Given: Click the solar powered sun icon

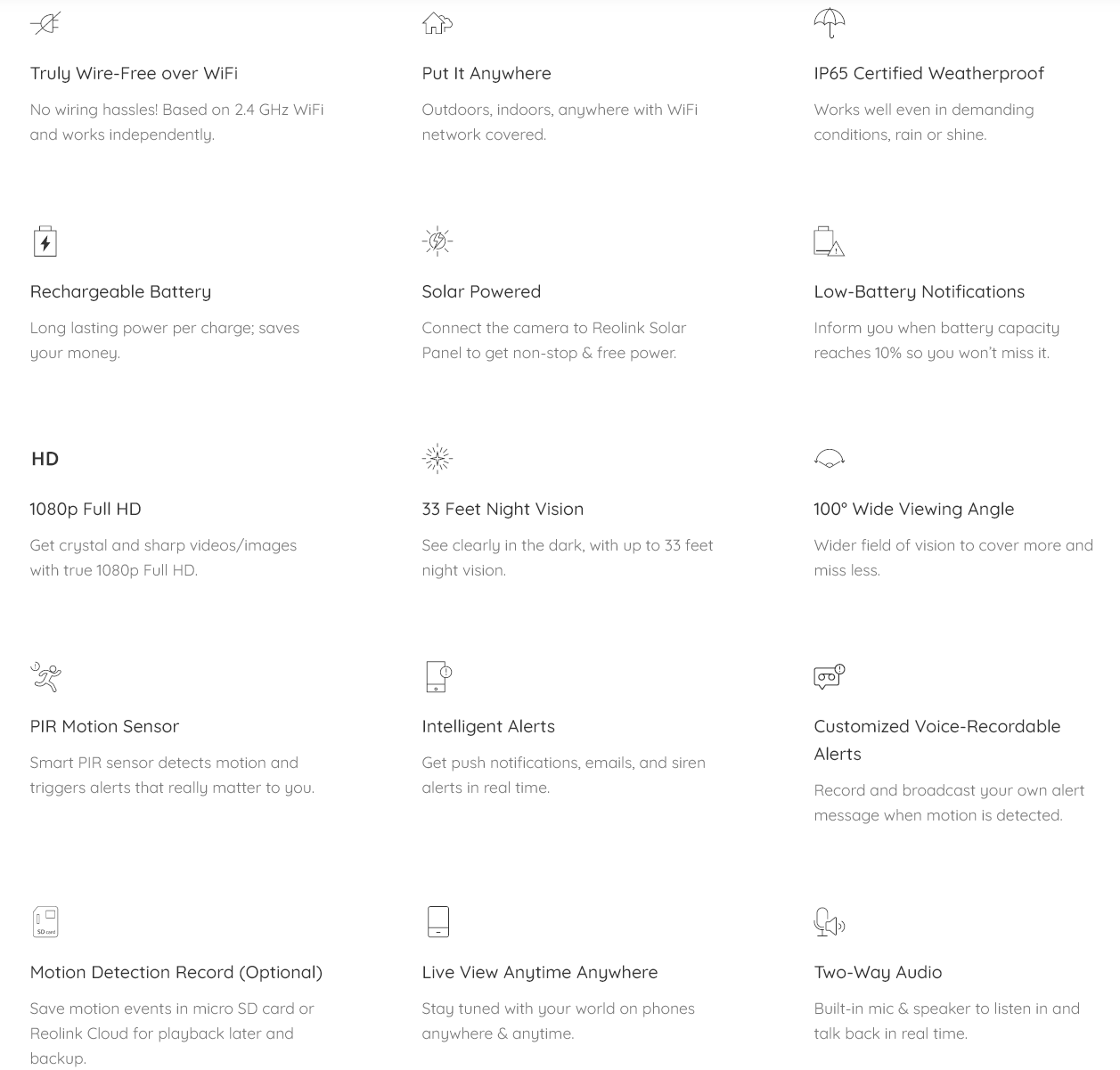Looking at the screenshot, I should point(437,241).
